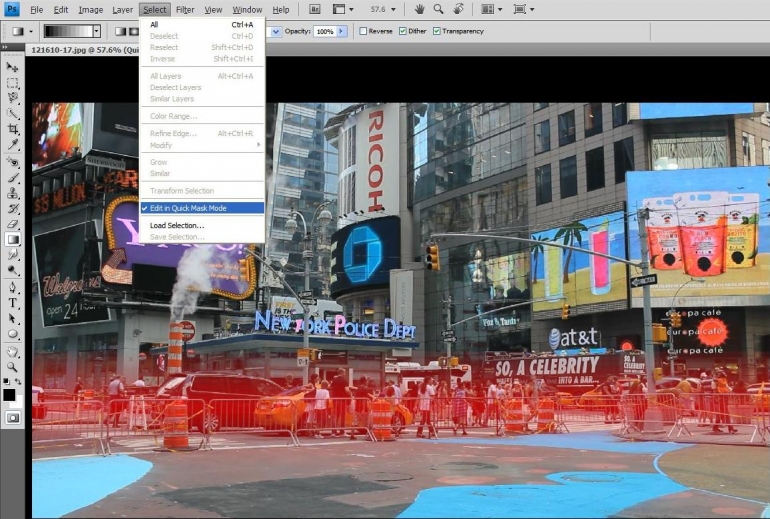770x519 pixels.
Task: Open the Edit menu
Action: tap(61, 10)
